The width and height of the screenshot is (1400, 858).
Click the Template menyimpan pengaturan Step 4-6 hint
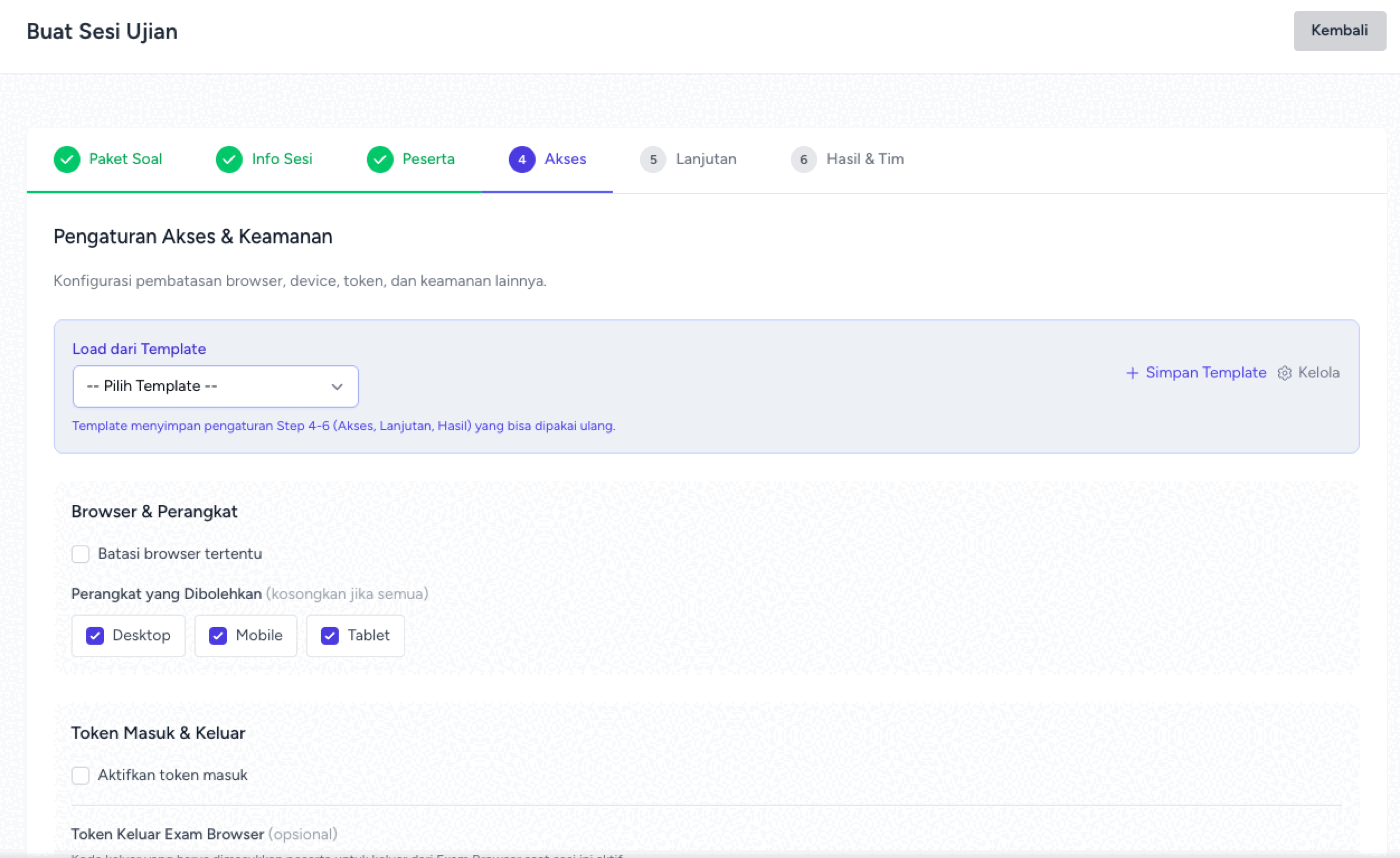pos(344,426)
